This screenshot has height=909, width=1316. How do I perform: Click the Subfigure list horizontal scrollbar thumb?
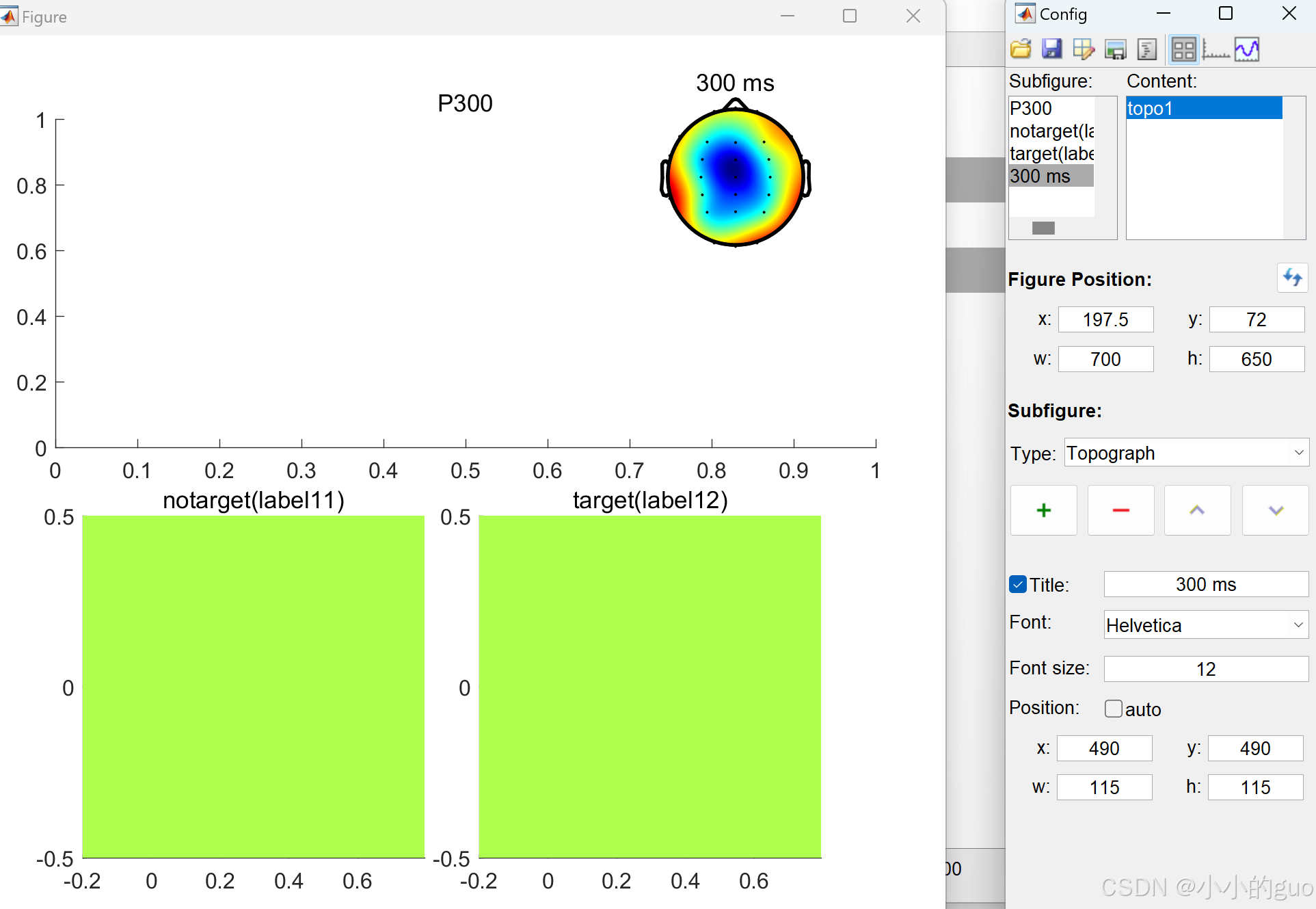1043,228
